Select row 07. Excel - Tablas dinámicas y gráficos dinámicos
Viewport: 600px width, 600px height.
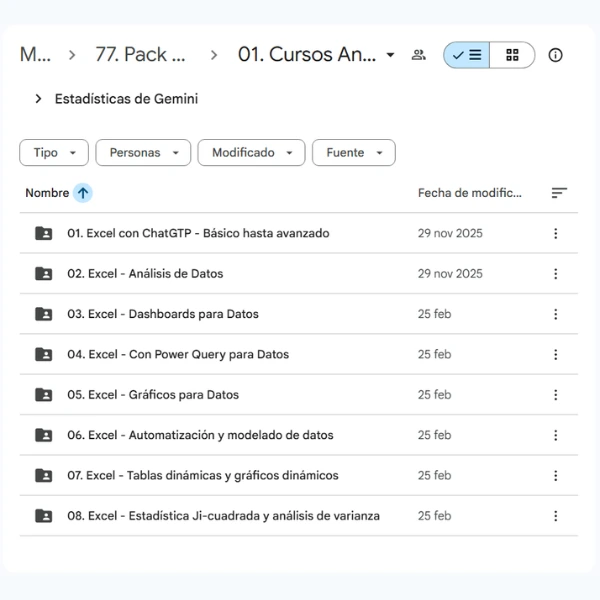click(x=298, y=475)
